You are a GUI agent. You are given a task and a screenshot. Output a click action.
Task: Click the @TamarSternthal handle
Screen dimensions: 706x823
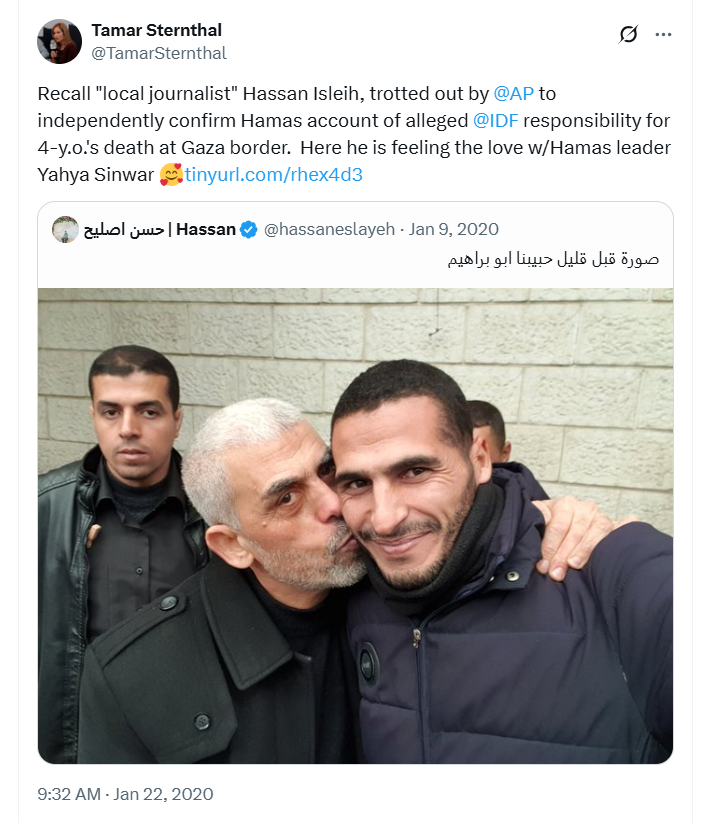point(159,53)
